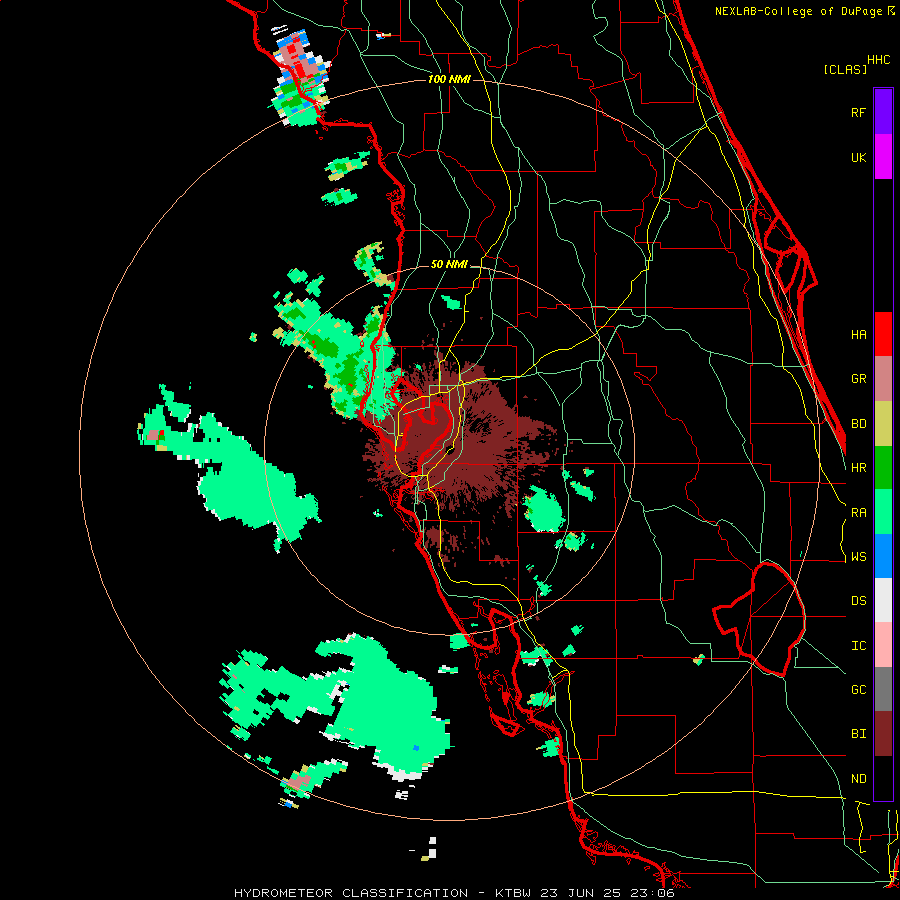Click the HYDROMETEOR CLASSIFICATION title caption
Viewport: 900px width, 900px height.
click(x=351, y=893)
